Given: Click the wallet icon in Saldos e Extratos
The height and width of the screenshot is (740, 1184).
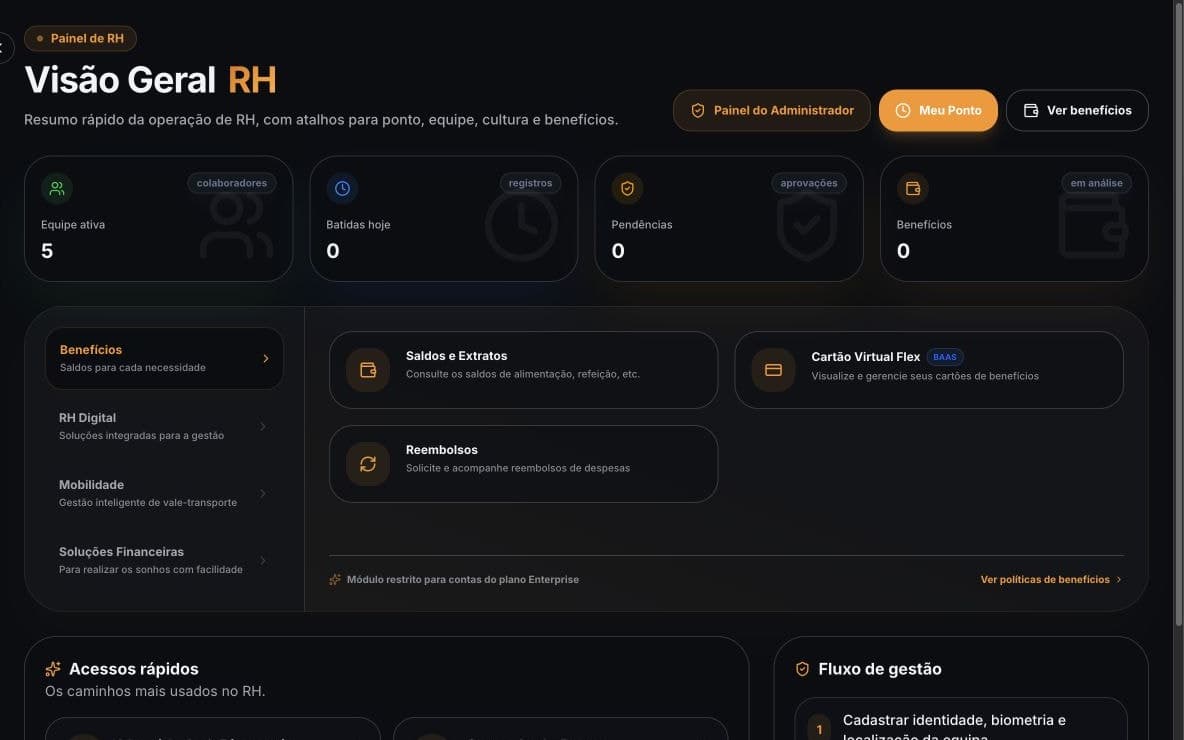Looking at the screenshot, I should click(x=368, y=370).
